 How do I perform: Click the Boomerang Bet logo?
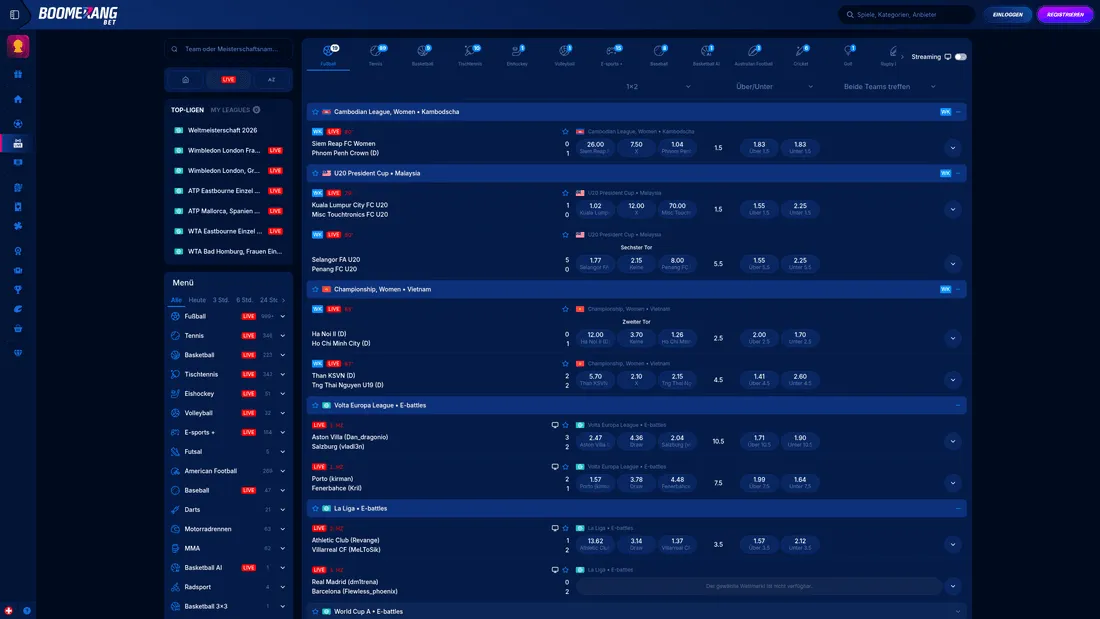(78, 15)
